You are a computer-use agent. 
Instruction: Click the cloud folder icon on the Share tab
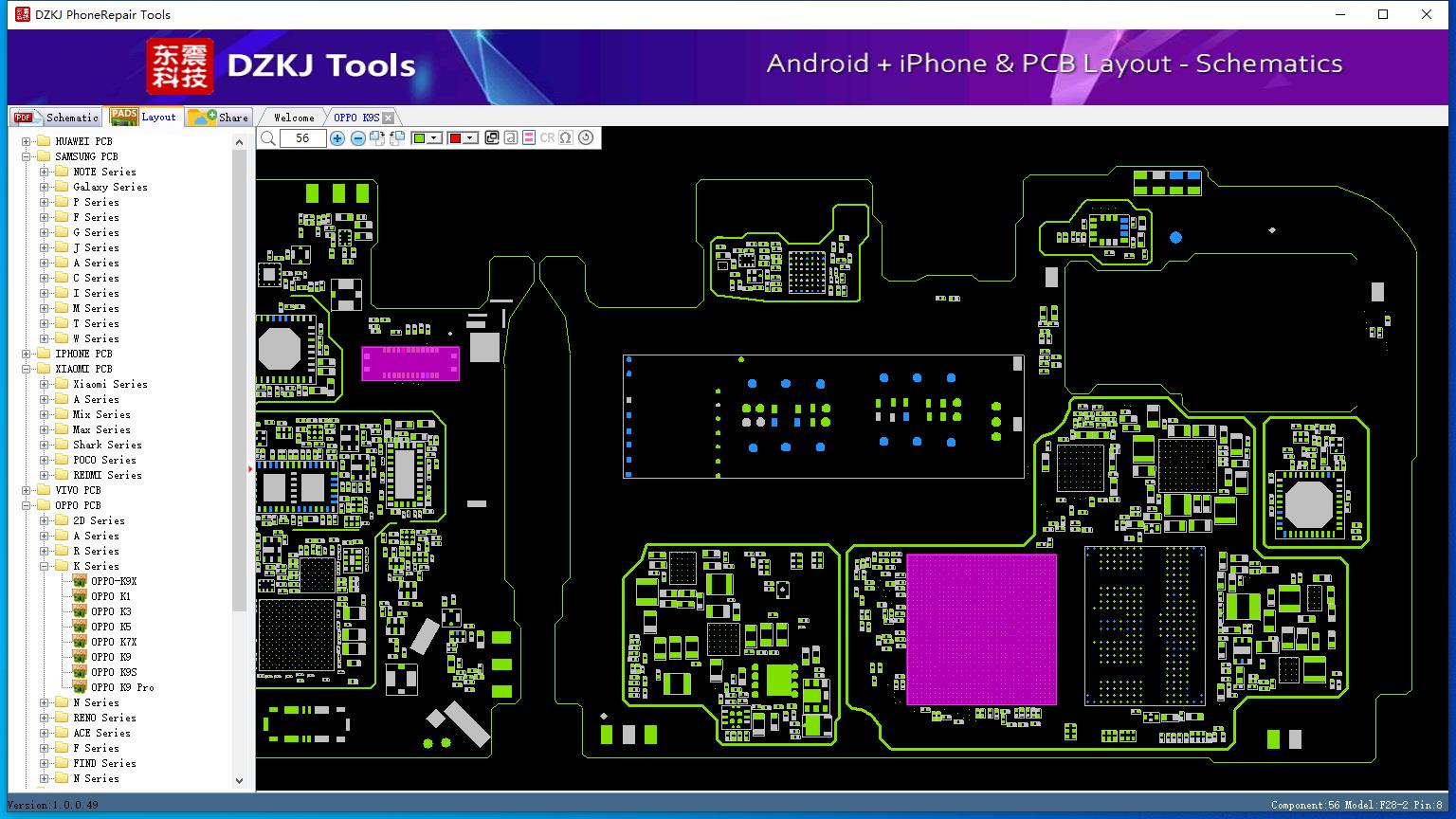pyautogui.click(x=202, y=117)
